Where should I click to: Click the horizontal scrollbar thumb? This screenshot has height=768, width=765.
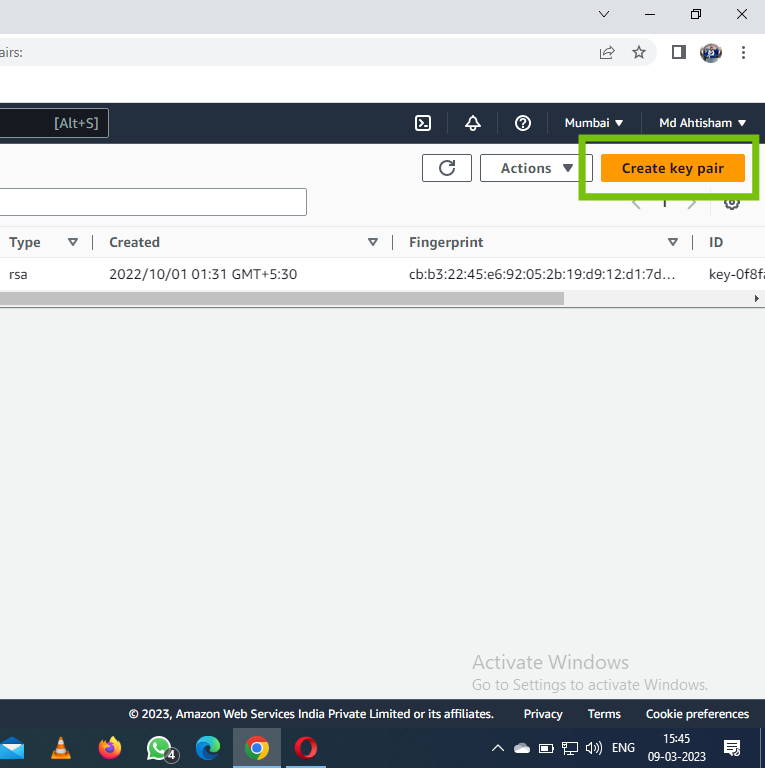(x=282, y=298)
